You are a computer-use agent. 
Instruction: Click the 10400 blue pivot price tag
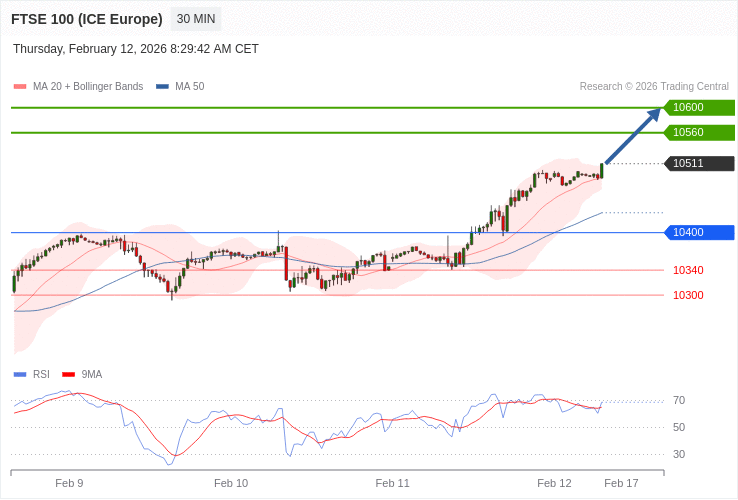tap(699, 233)
